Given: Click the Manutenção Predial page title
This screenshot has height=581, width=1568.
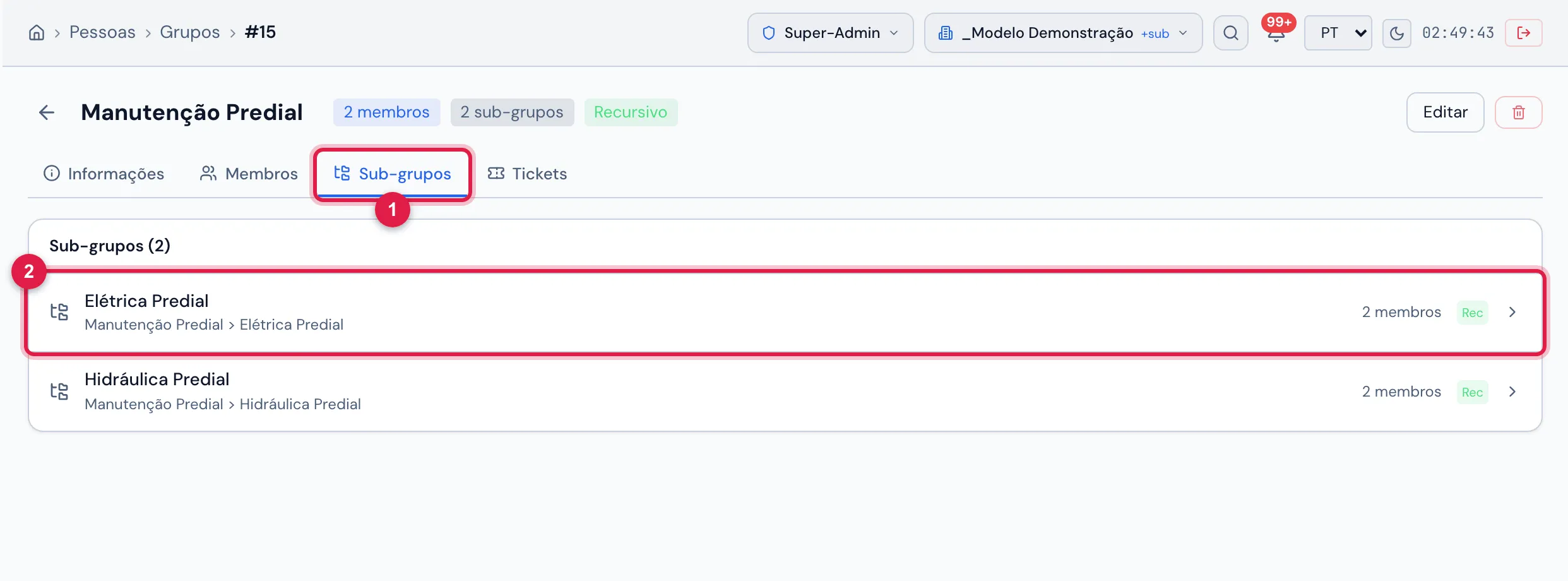Looking at the screenshot, I should [x=192, y=112].
